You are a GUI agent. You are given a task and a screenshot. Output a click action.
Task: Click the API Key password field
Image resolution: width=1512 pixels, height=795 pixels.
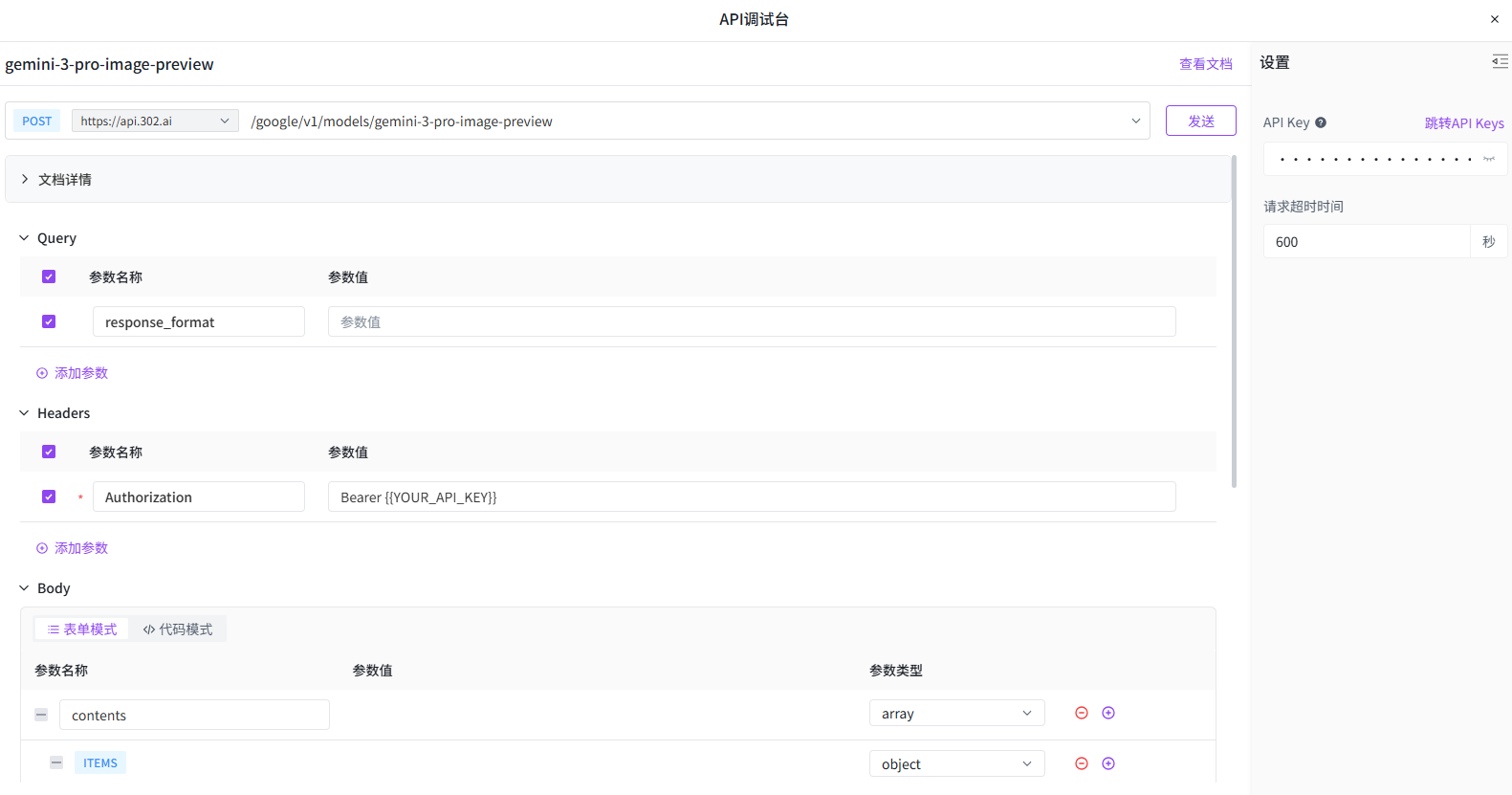coord(1372,159)
